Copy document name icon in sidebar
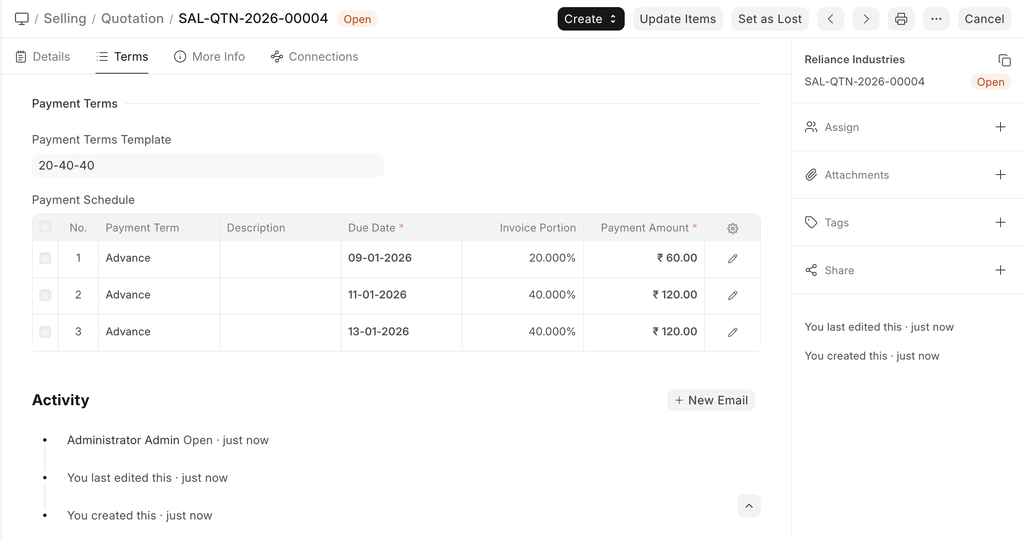The image size is (1024, 540). (1004, 60)
